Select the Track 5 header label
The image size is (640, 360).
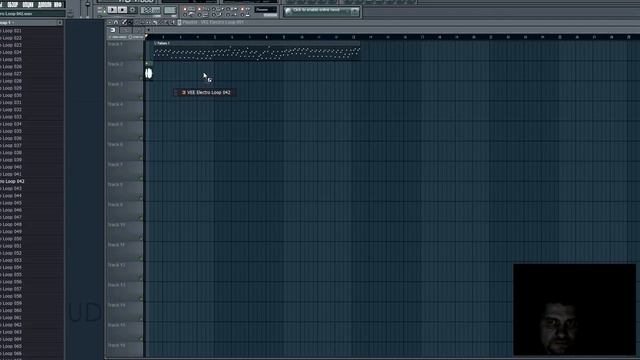tap(115, 124)
